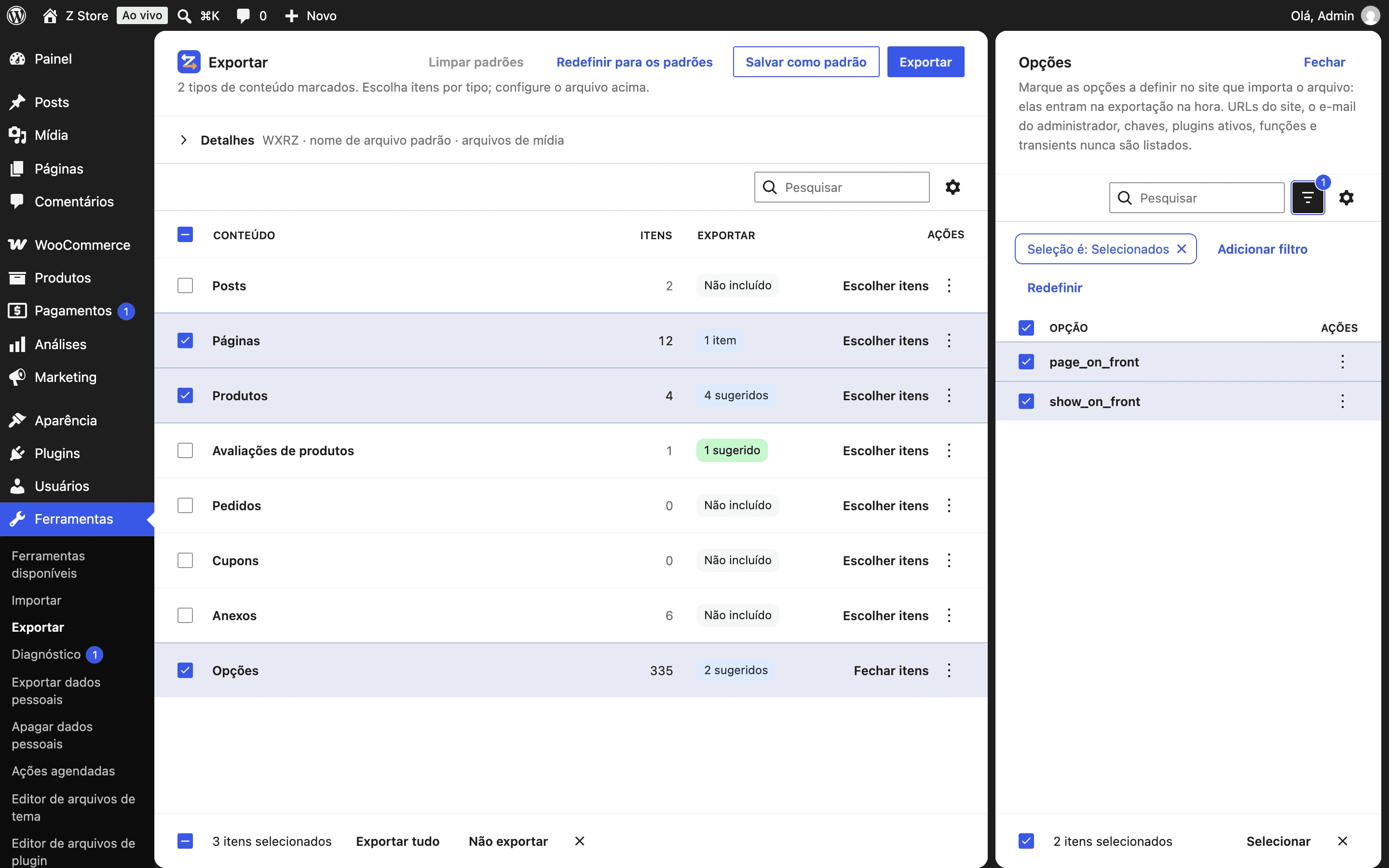Open actions menu for Produtos row
Screen dimensions: 1389x868
click(x=949, y=395)
